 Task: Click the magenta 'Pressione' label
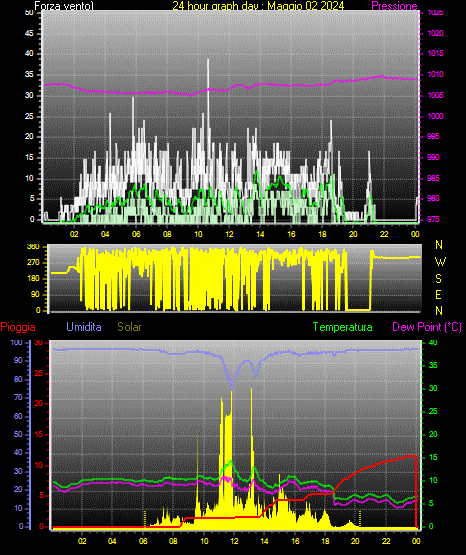[394, 6]
